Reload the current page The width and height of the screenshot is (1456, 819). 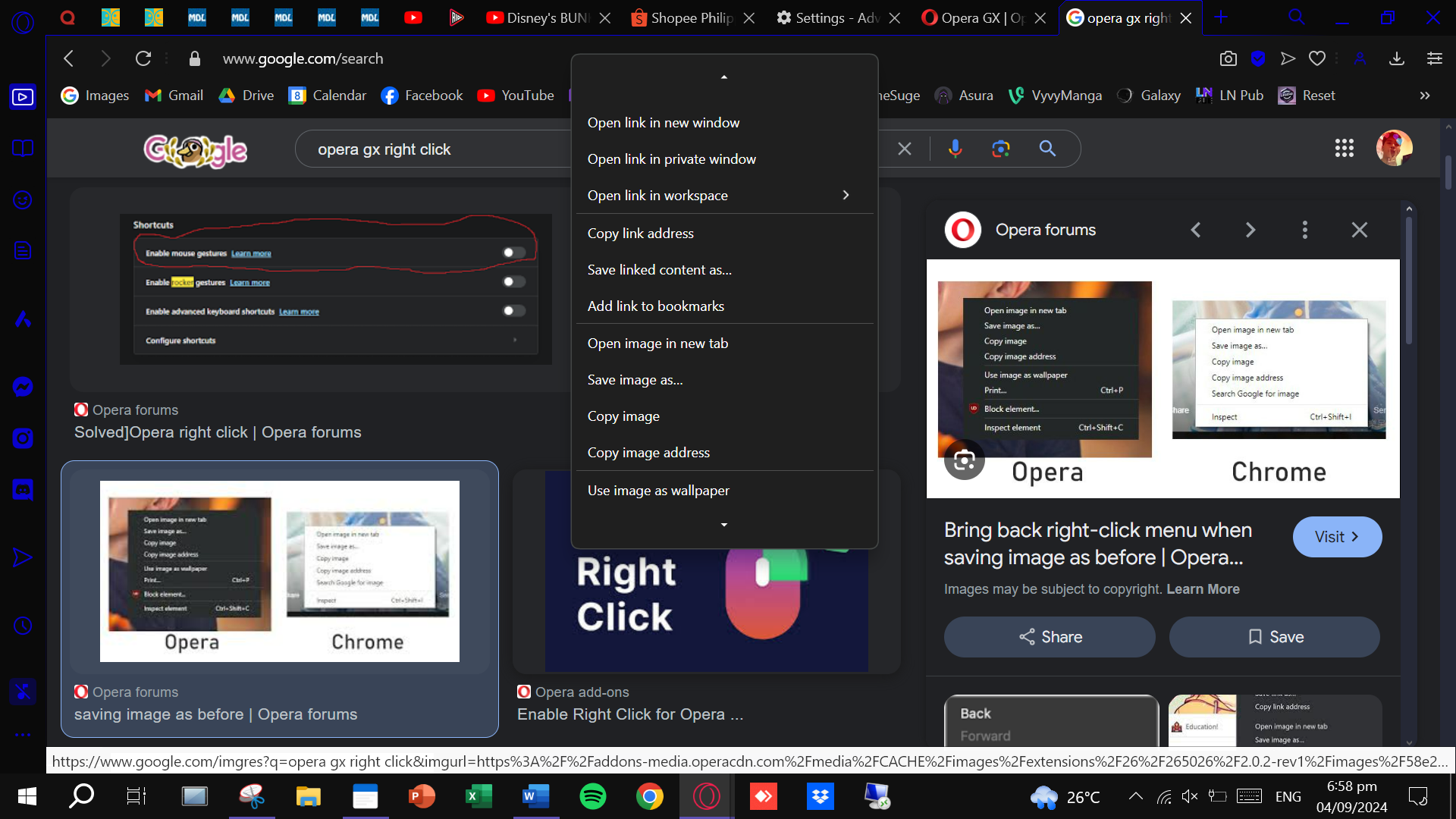coord(143,58)
